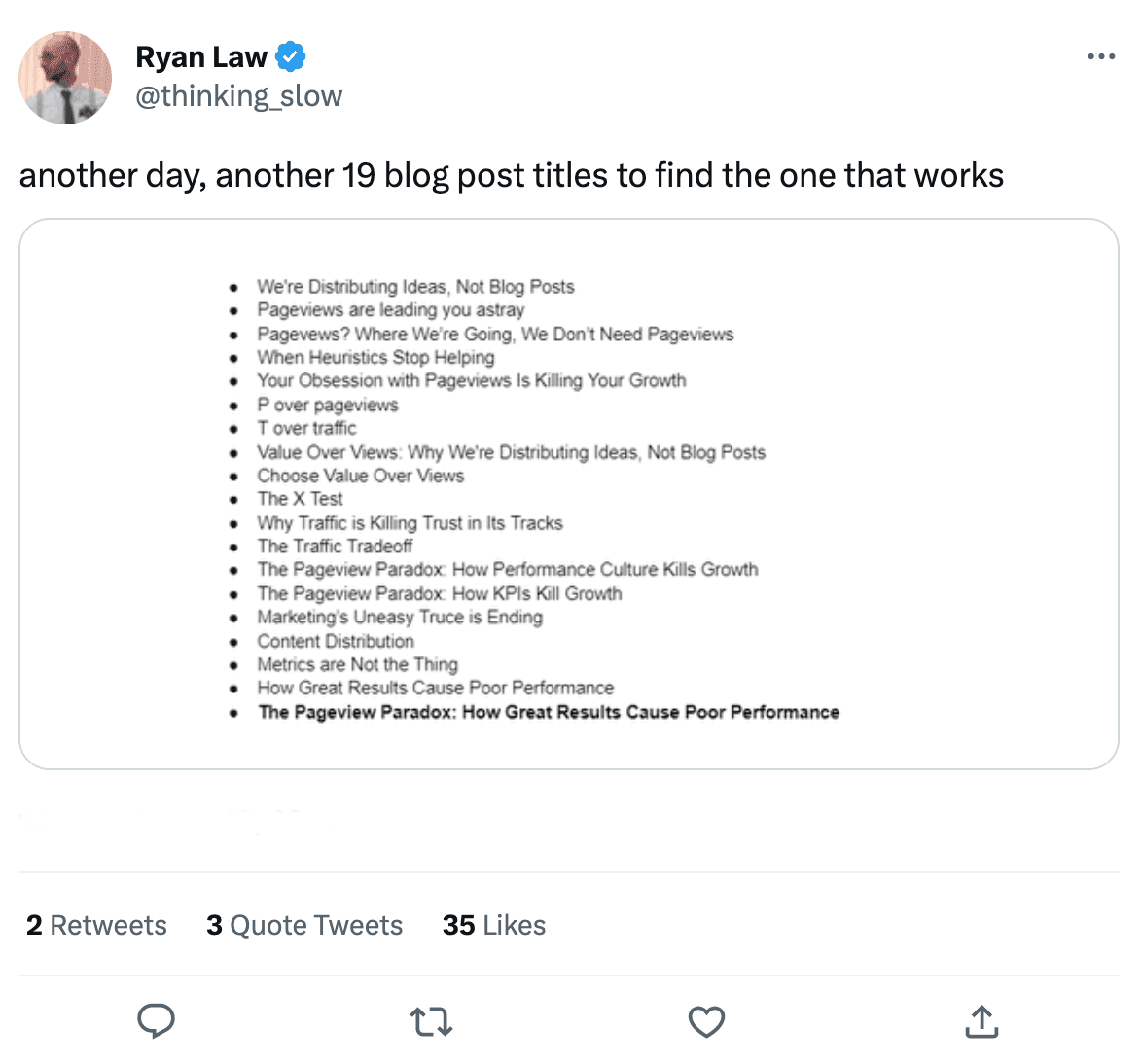Viewport: 1142px width, 1064px height.
Task: Share the tweet using the upload icon
Action: 981,1022
